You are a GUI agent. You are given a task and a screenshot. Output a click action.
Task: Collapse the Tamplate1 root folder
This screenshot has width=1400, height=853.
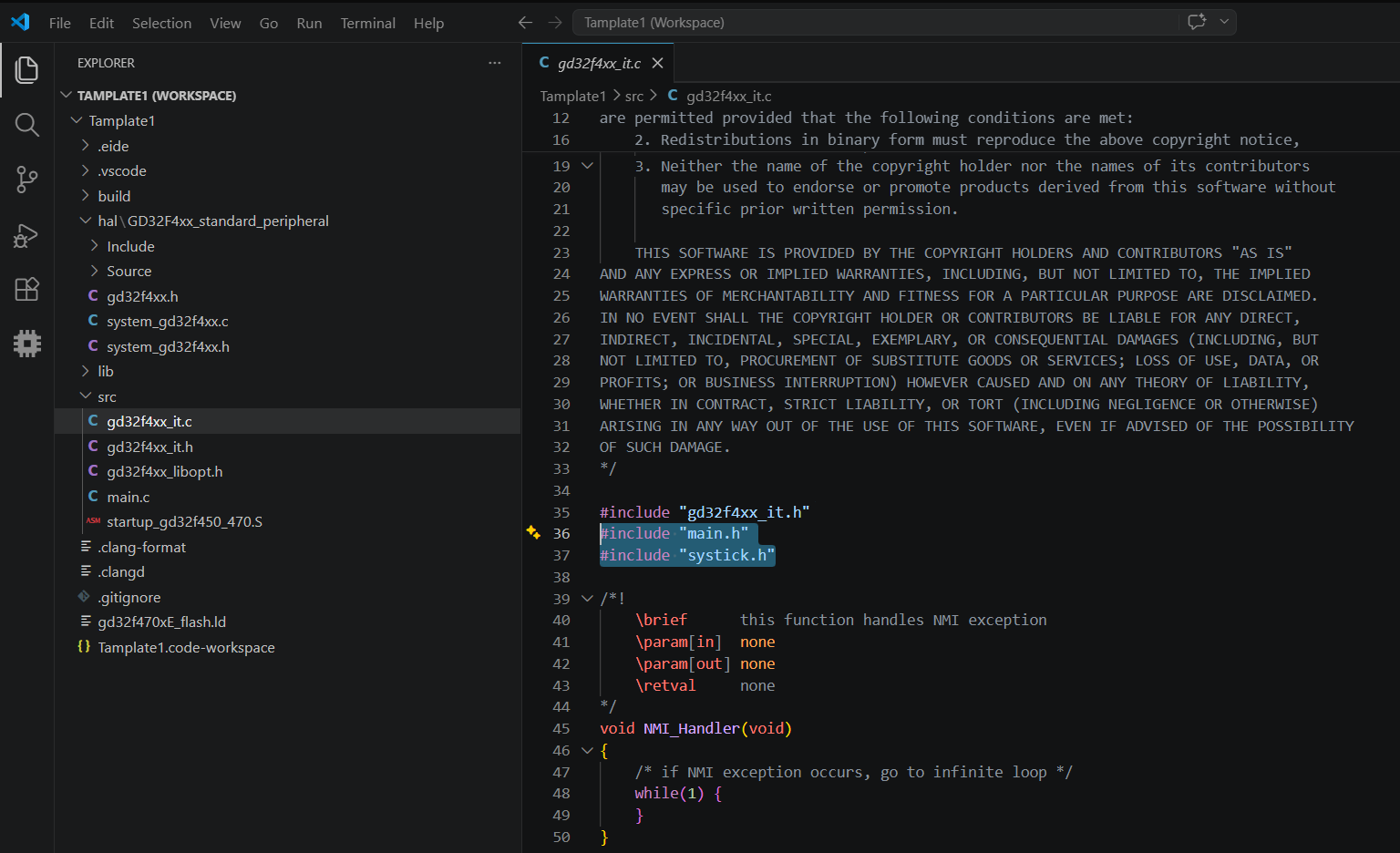pos(77,120)
